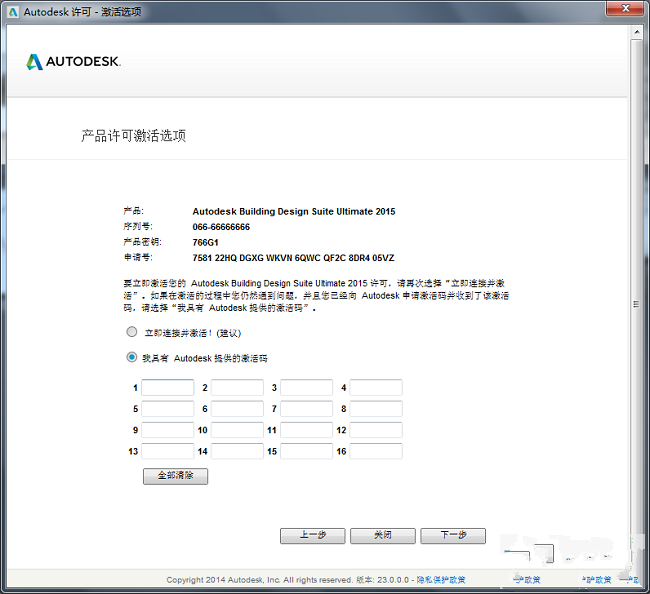Click the request code 7581 22HQ DGXG text
This screenshot has height=594, width=650.
(293, 258)
